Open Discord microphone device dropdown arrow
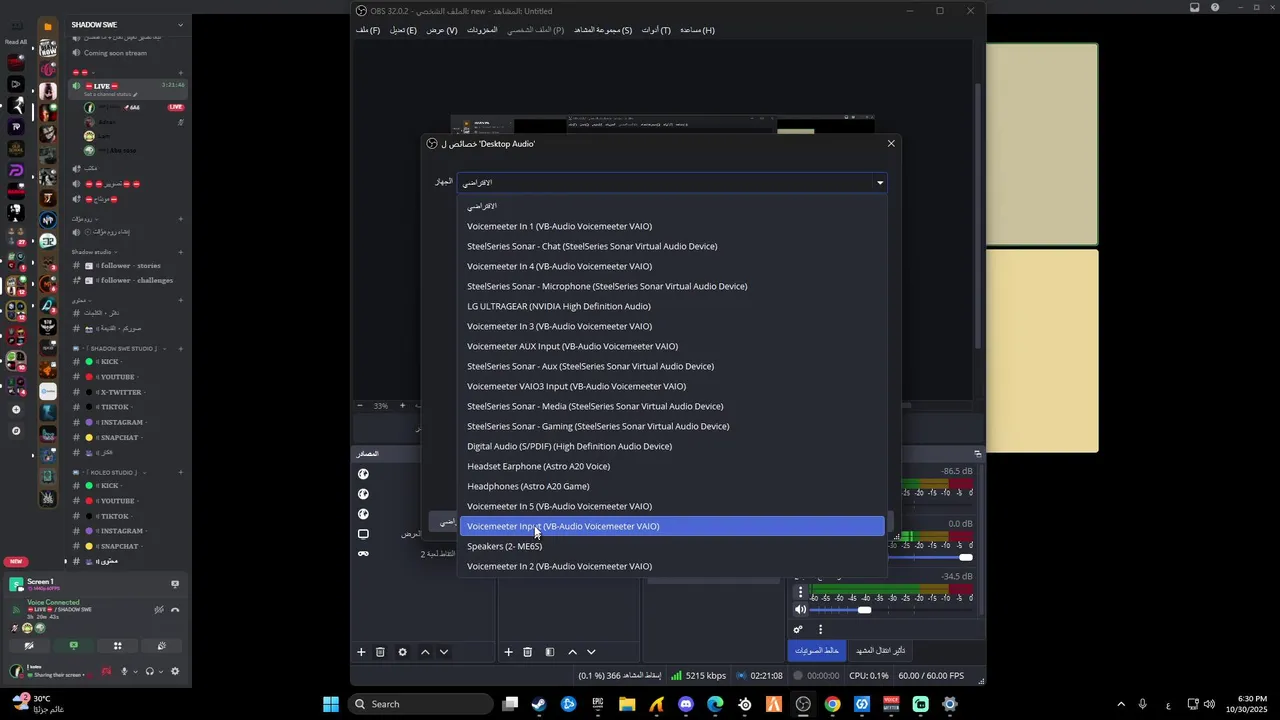1280x720 pixels. (x=136, y=671)
